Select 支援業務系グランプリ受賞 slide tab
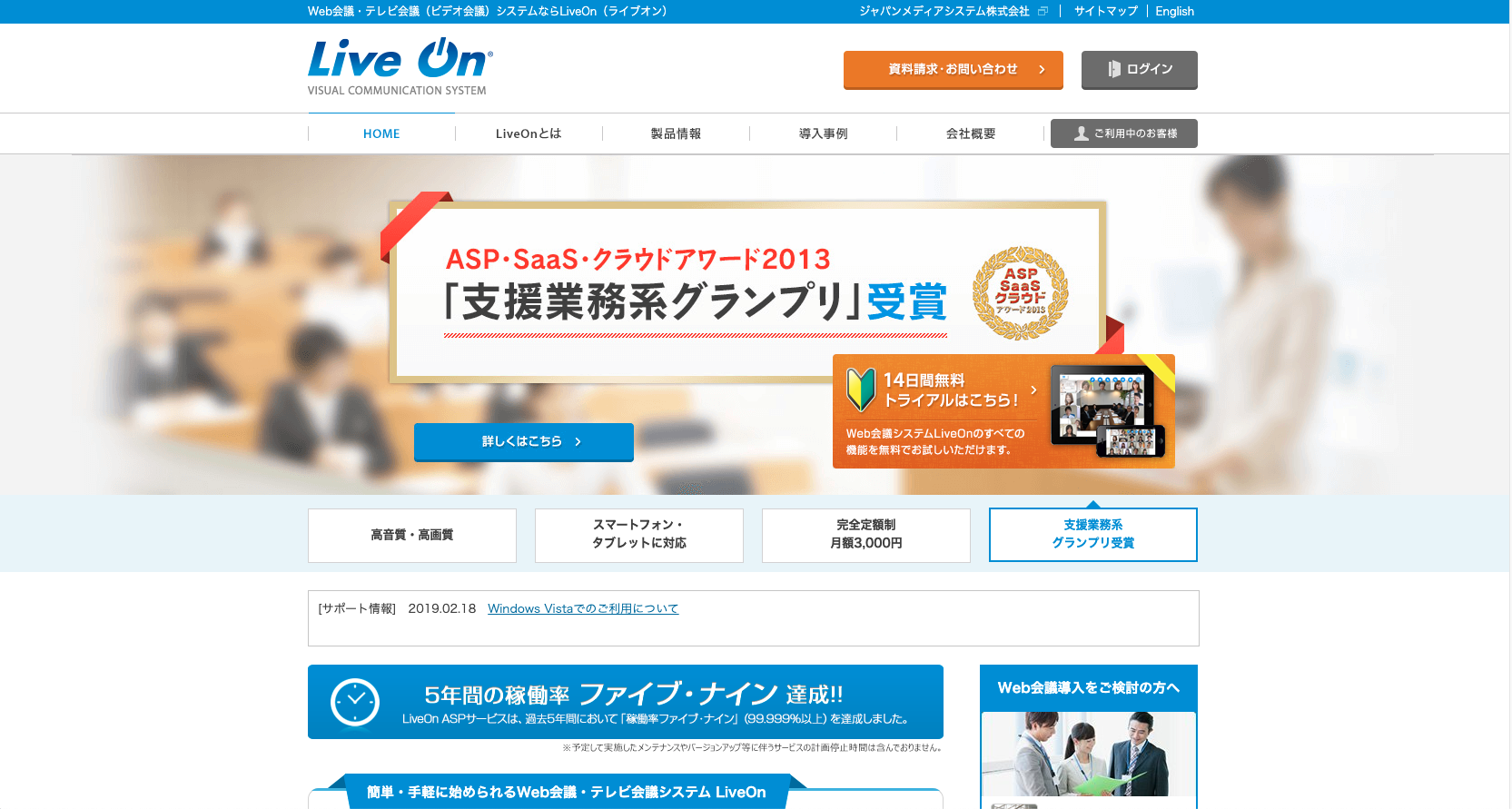 [x=1093, y=535]
